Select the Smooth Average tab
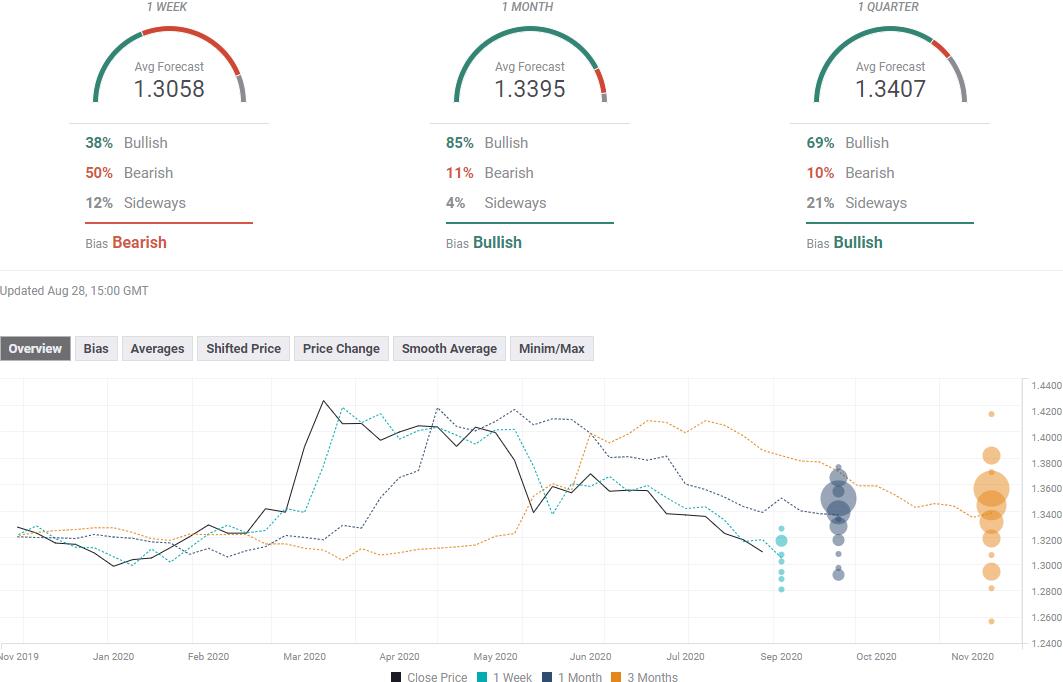This screenshot has height=682, width=1063. [449, 348]
